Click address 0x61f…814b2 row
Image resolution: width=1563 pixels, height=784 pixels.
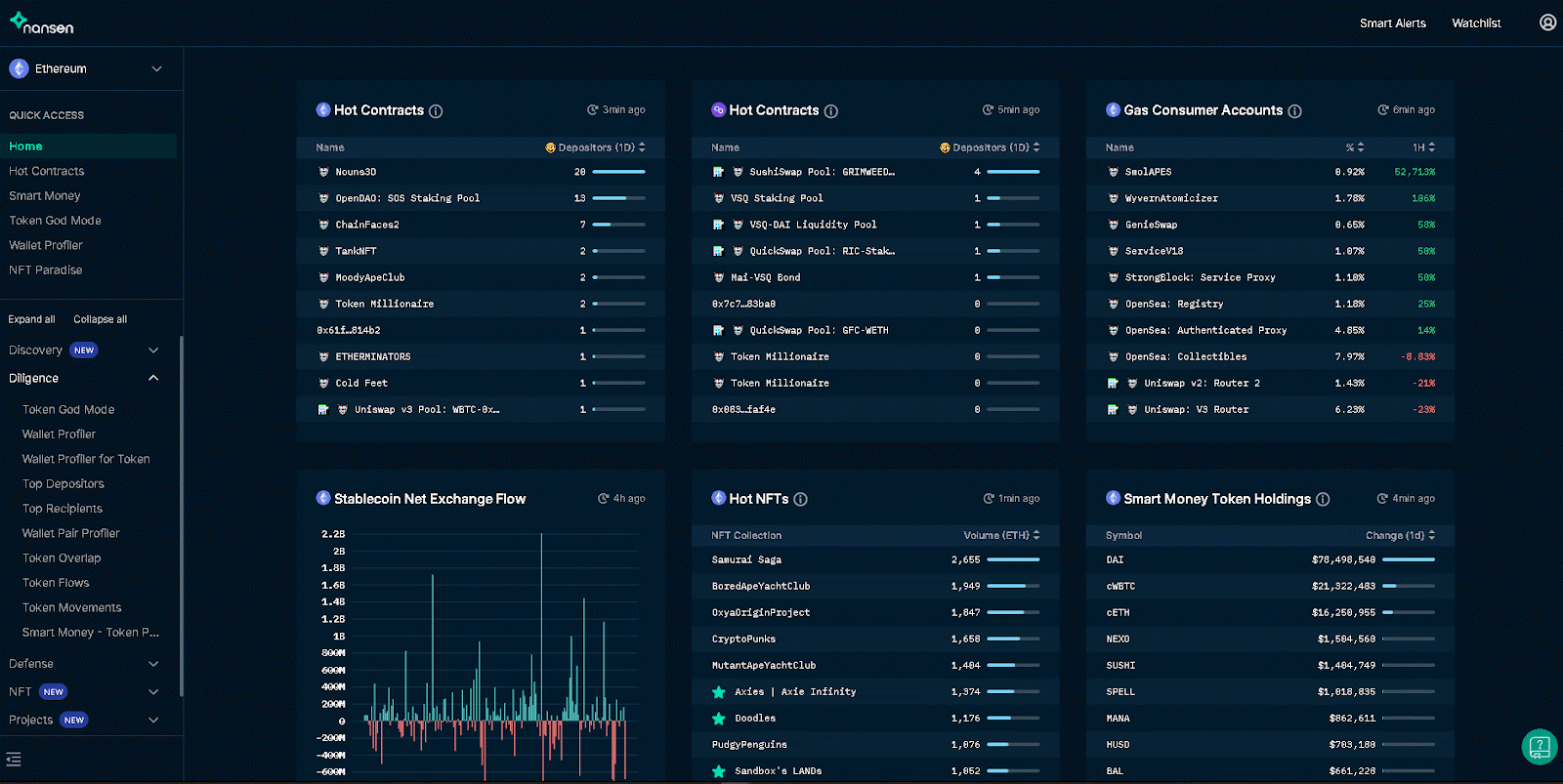[481, 331]
